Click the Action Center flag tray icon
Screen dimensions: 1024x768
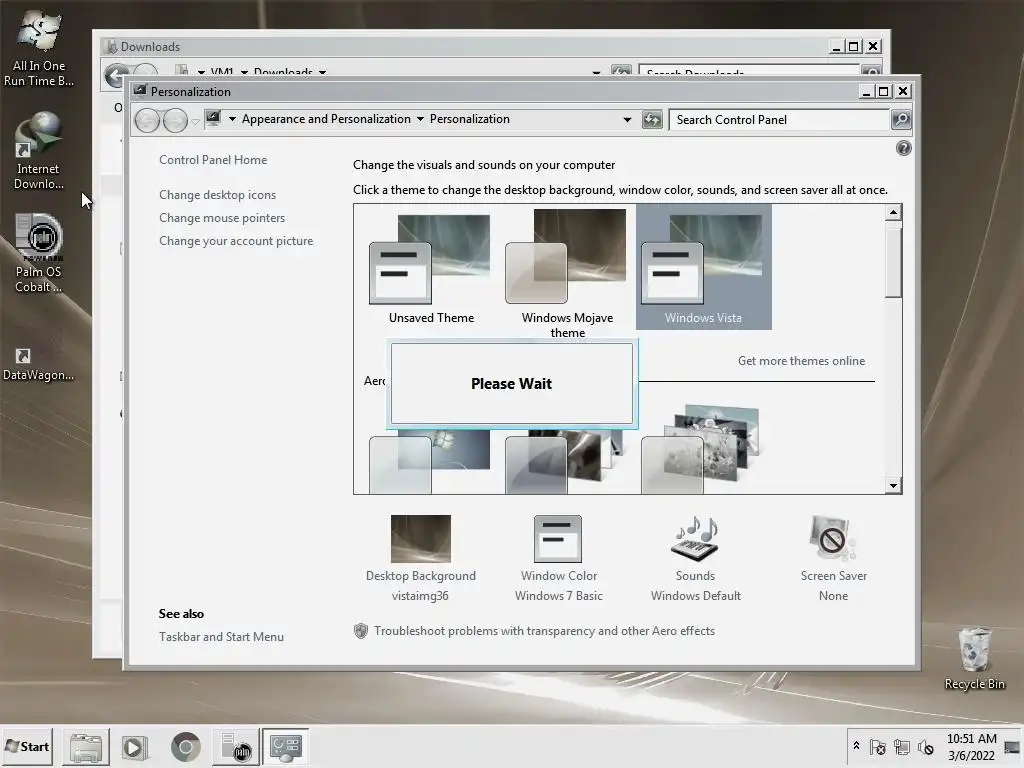[x=878, y=746]
